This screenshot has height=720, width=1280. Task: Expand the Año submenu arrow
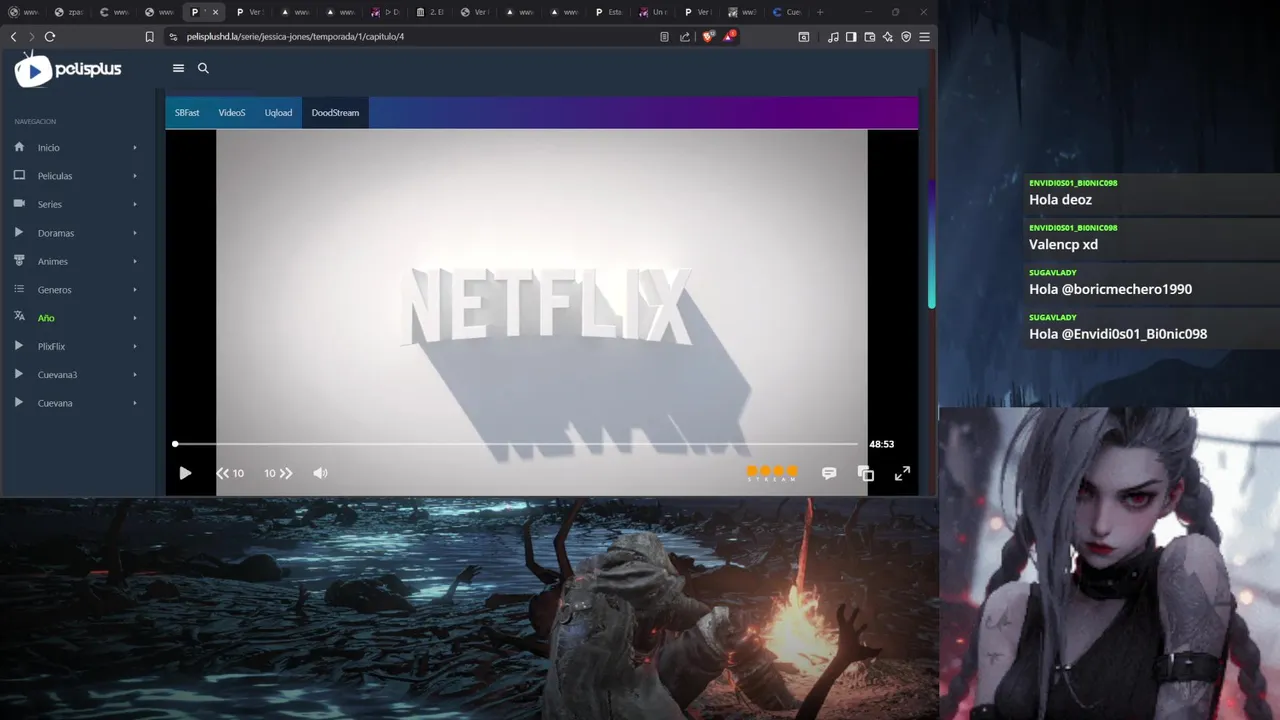(x=135, y=318)
